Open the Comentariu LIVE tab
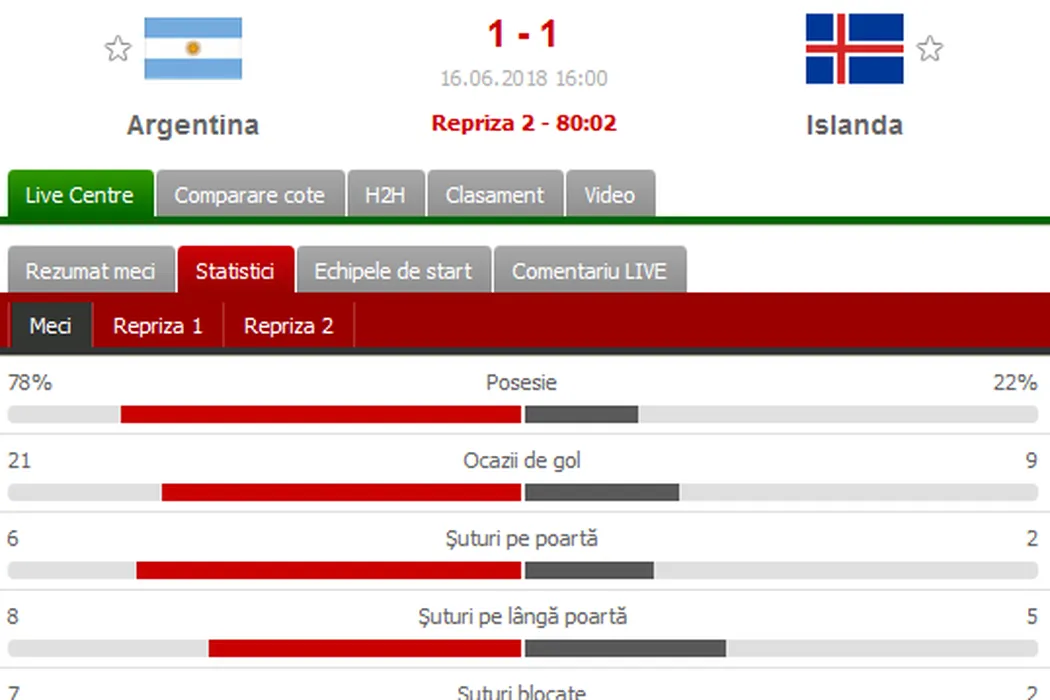 (589, 271)
